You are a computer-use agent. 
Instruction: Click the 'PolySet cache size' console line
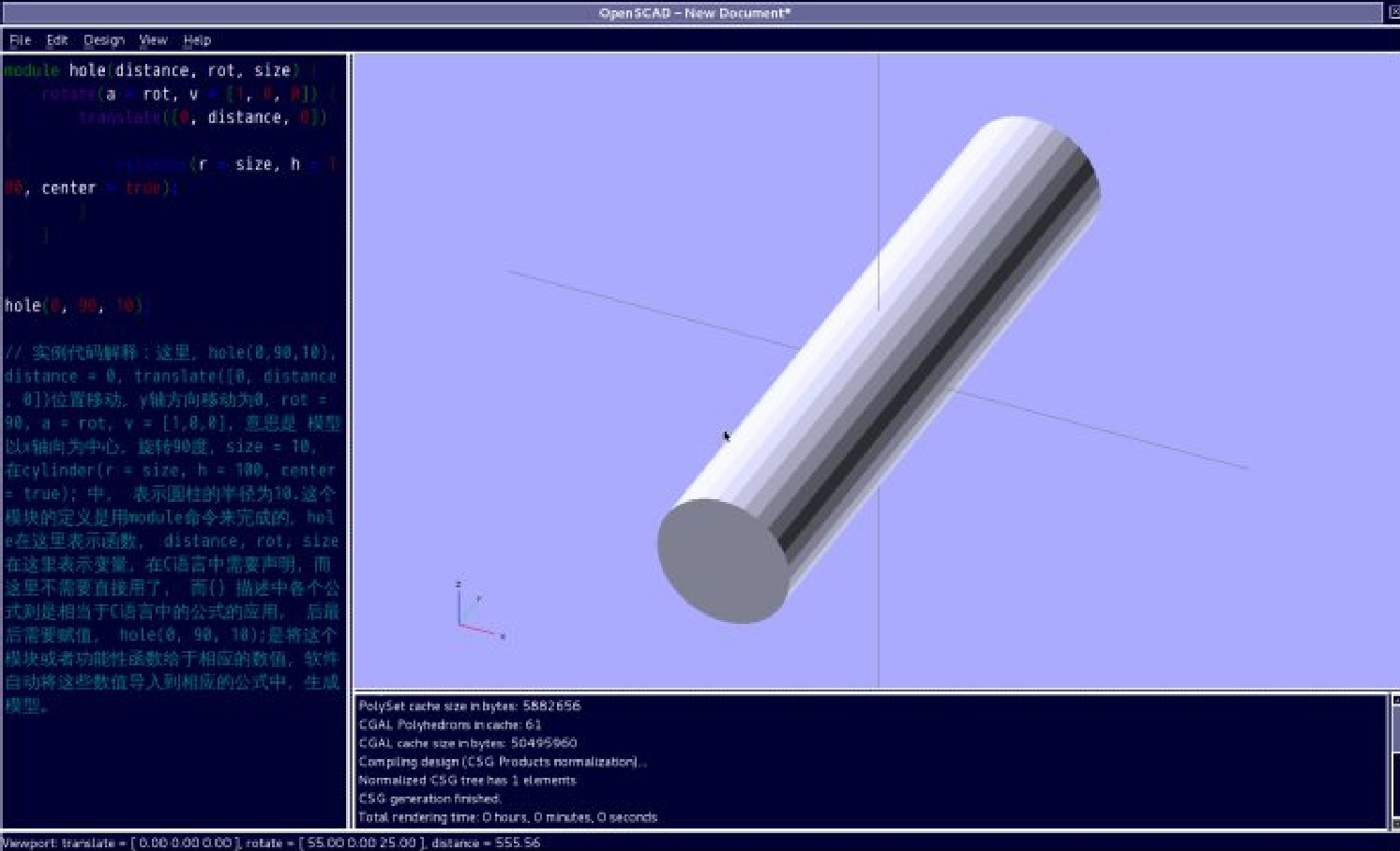point(469,706)
